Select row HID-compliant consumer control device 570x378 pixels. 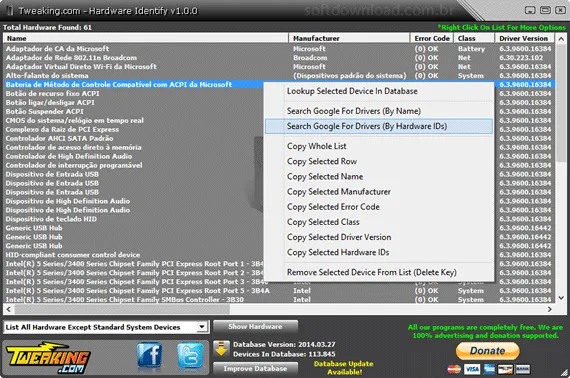134,255
